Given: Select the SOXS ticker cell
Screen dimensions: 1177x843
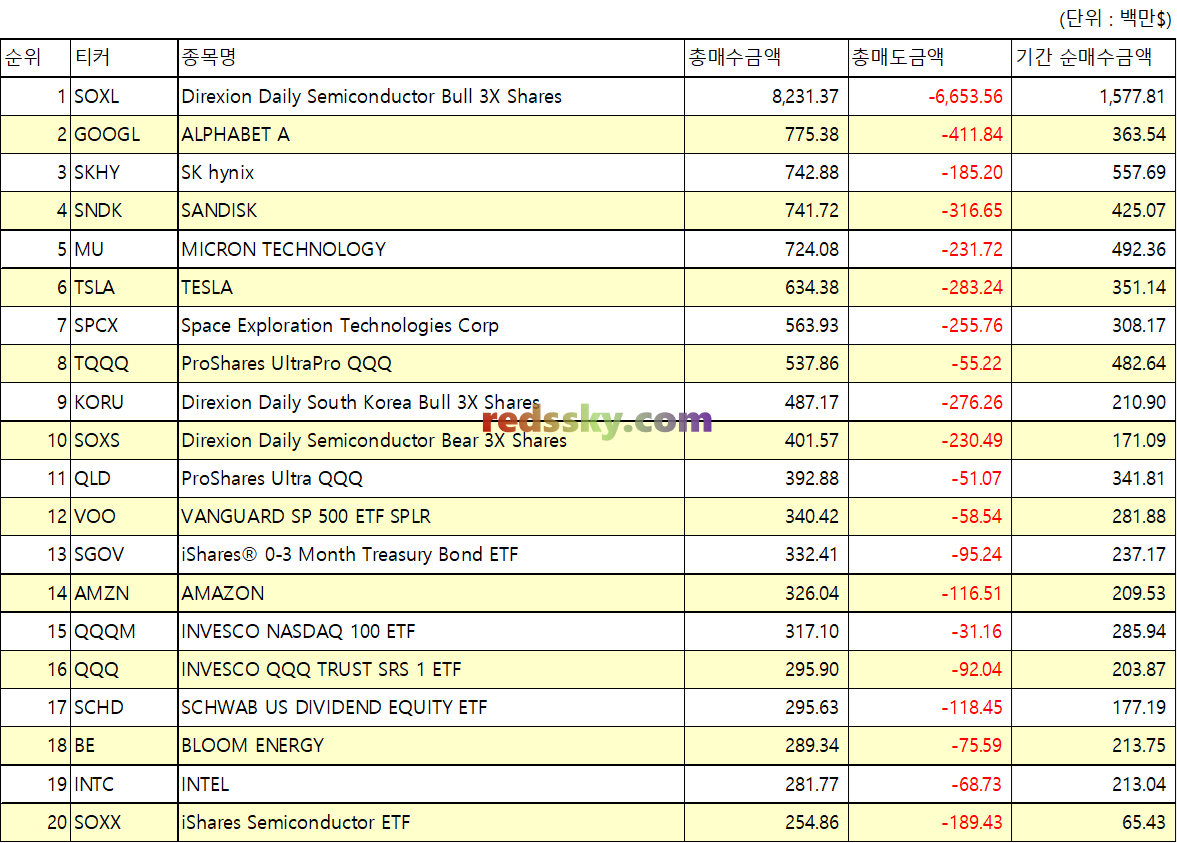Looking at the screenshot, I should click(124, 441).
